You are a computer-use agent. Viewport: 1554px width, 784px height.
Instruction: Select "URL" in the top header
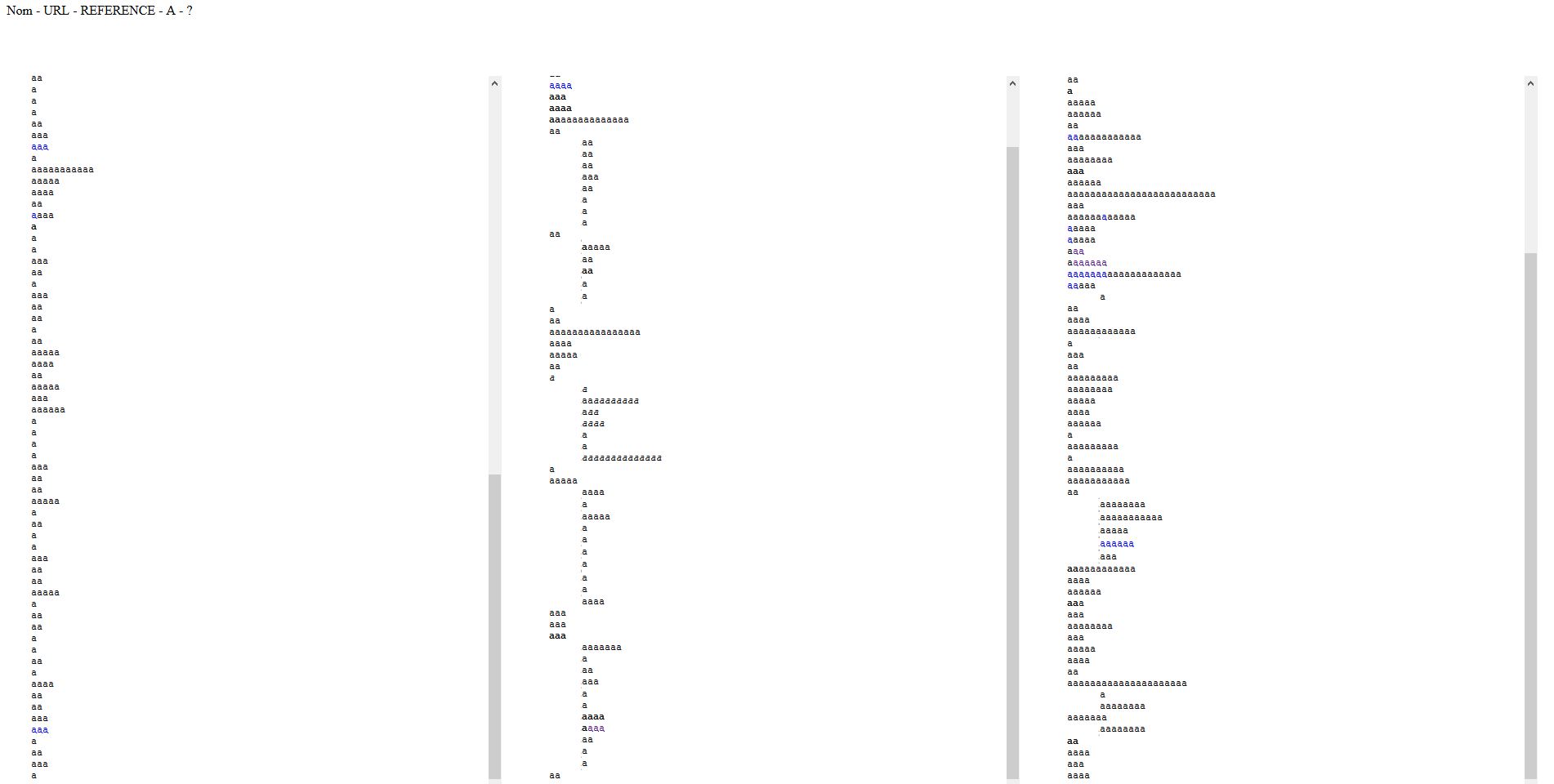(56, 11)
